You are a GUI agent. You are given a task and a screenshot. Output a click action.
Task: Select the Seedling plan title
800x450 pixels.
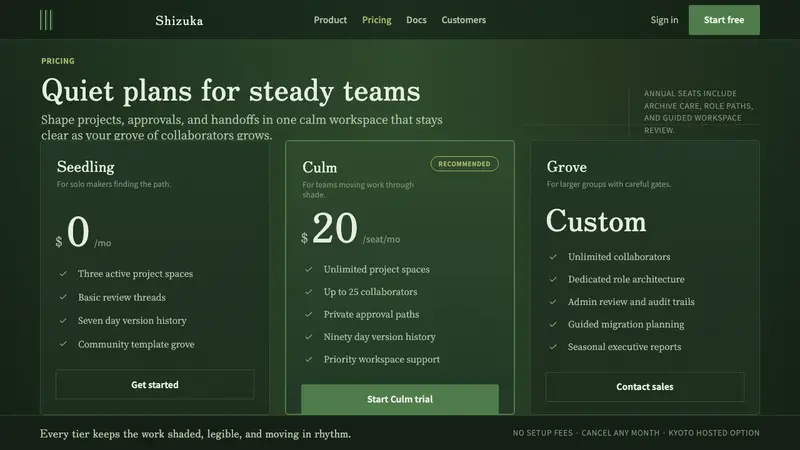point(86,167)
